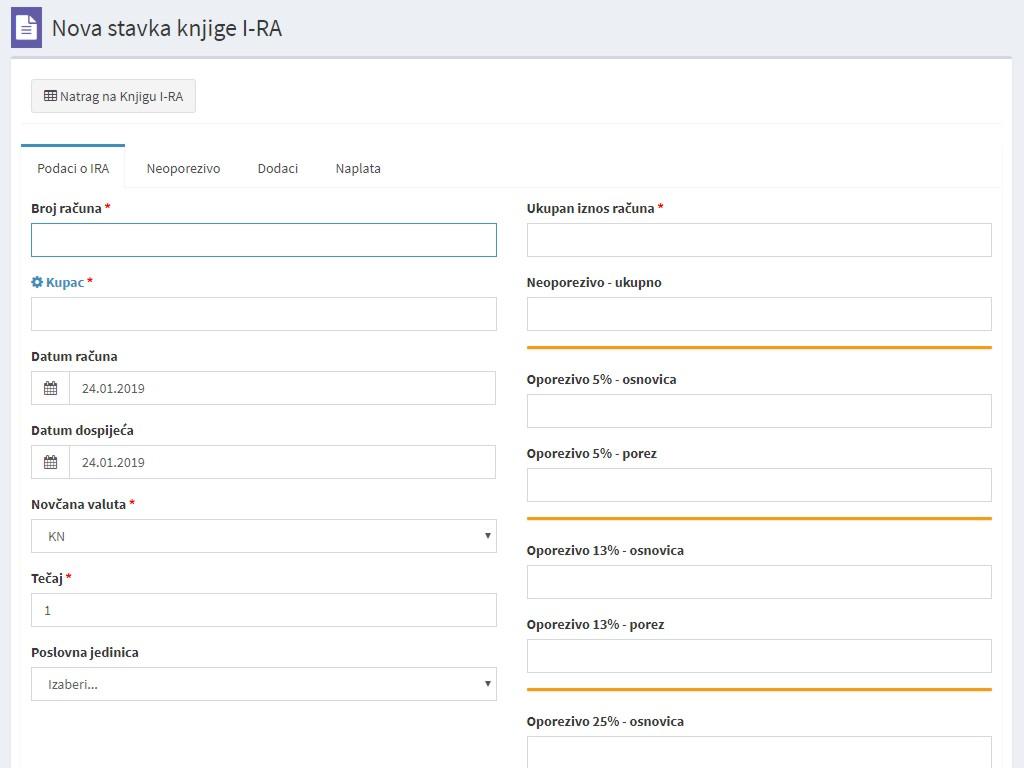Expand the Poslovna jedinica dropdown

click(264, 684)
